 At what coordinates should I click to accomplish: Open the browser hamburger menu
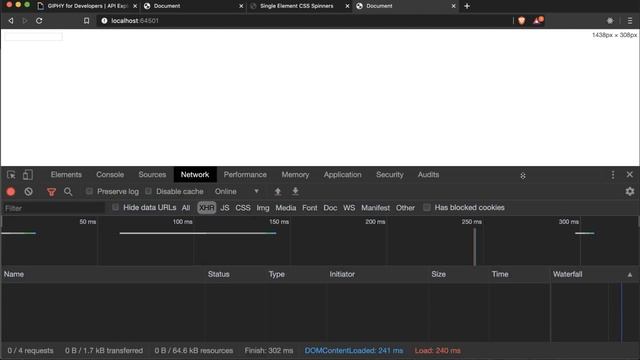click(x=630, y=20)
